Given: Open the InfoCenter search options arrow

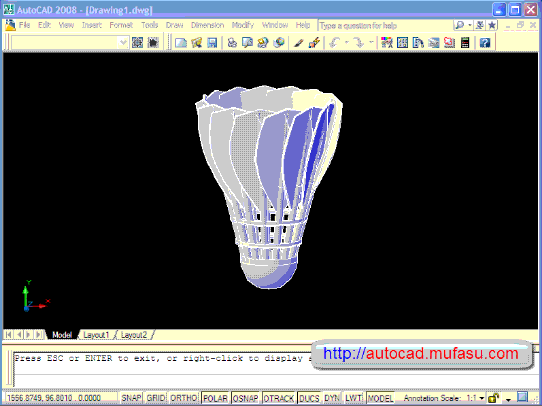Looking at the screenshot, I should 469,25.
